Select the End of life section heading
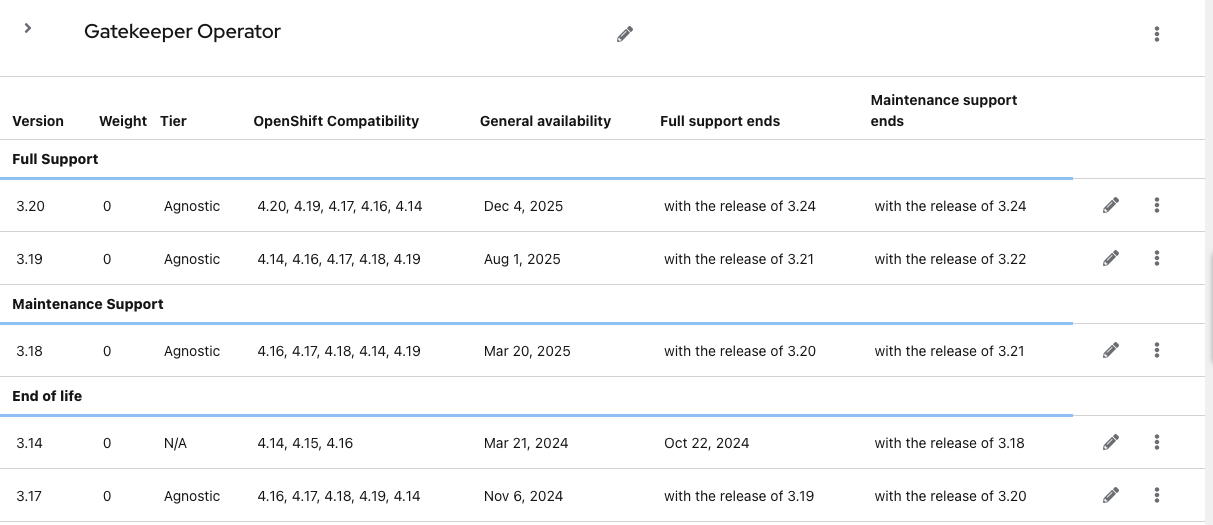Image resolution: width=1213 pixels, height=525 pixels. click(47, 396)
